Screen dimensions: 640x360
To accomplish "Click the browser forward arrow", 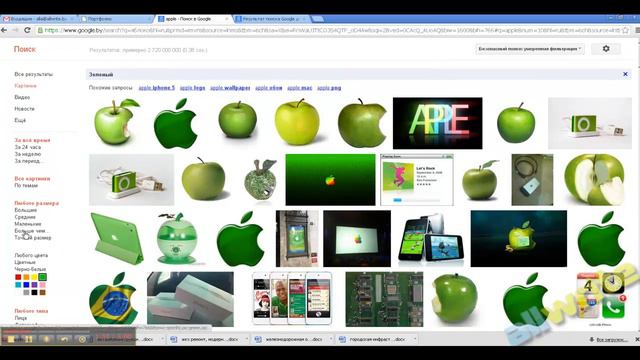I will 16,30.
